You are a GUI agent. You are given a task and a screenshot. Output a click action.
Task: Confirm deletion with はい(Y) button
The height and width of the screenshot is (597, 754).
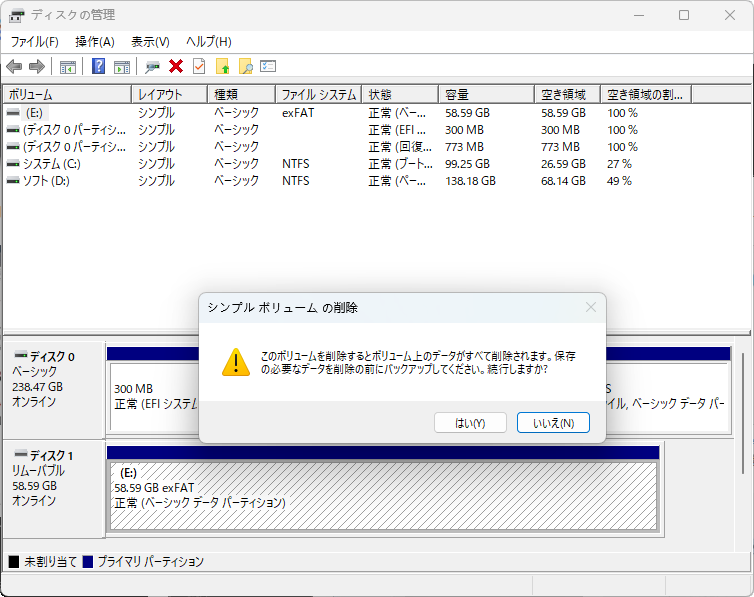tap(470, 423)
